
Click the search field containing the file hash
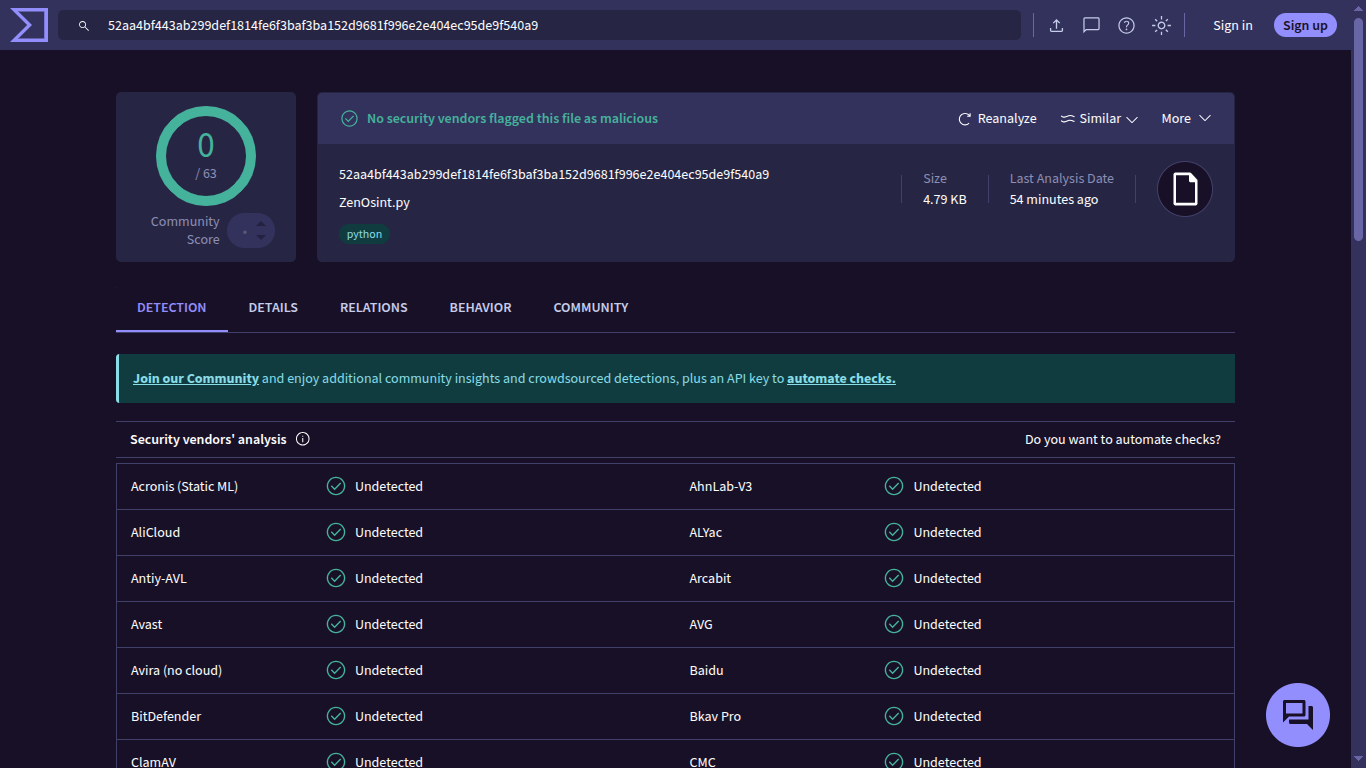click(539, 25)
